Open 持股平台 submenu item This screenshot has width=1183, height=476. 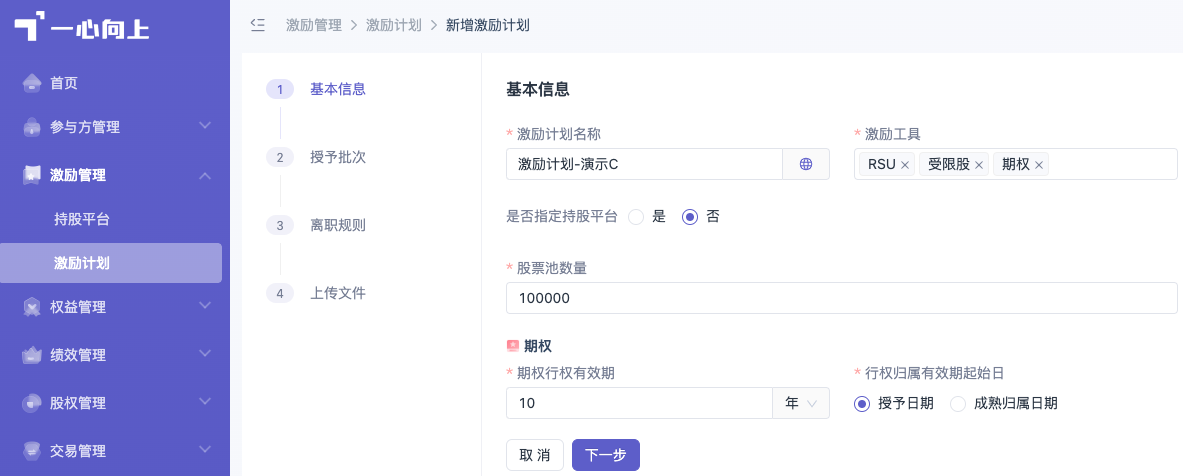[82, 220]
